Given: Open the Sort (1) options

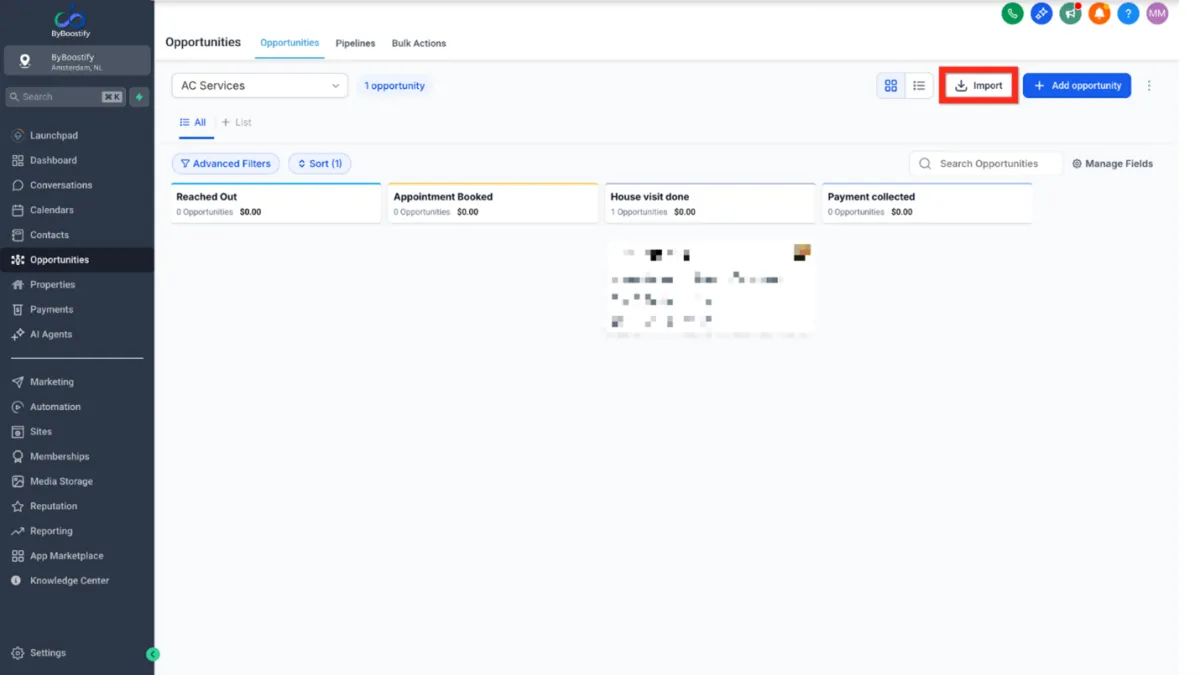Looking at the screenshot, I should [320, 164].
